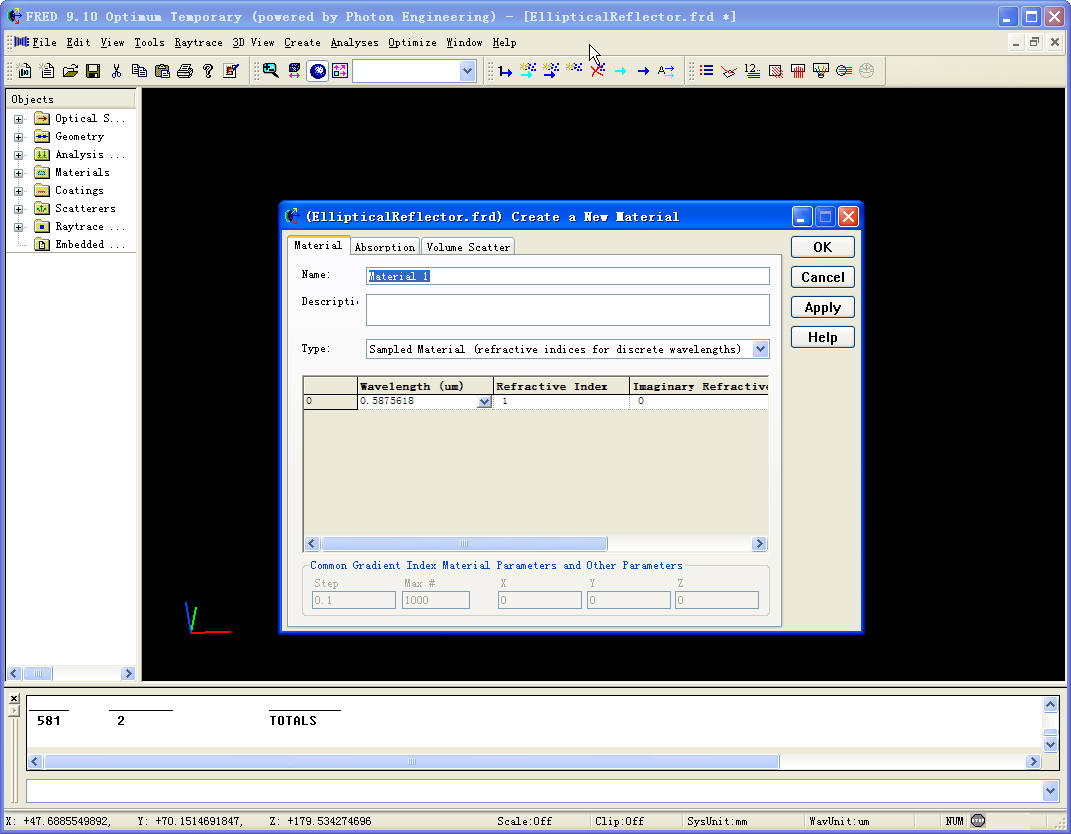Click OK in the material dialog
Screen dimensions: 1071x834
[x=822, y=247]
